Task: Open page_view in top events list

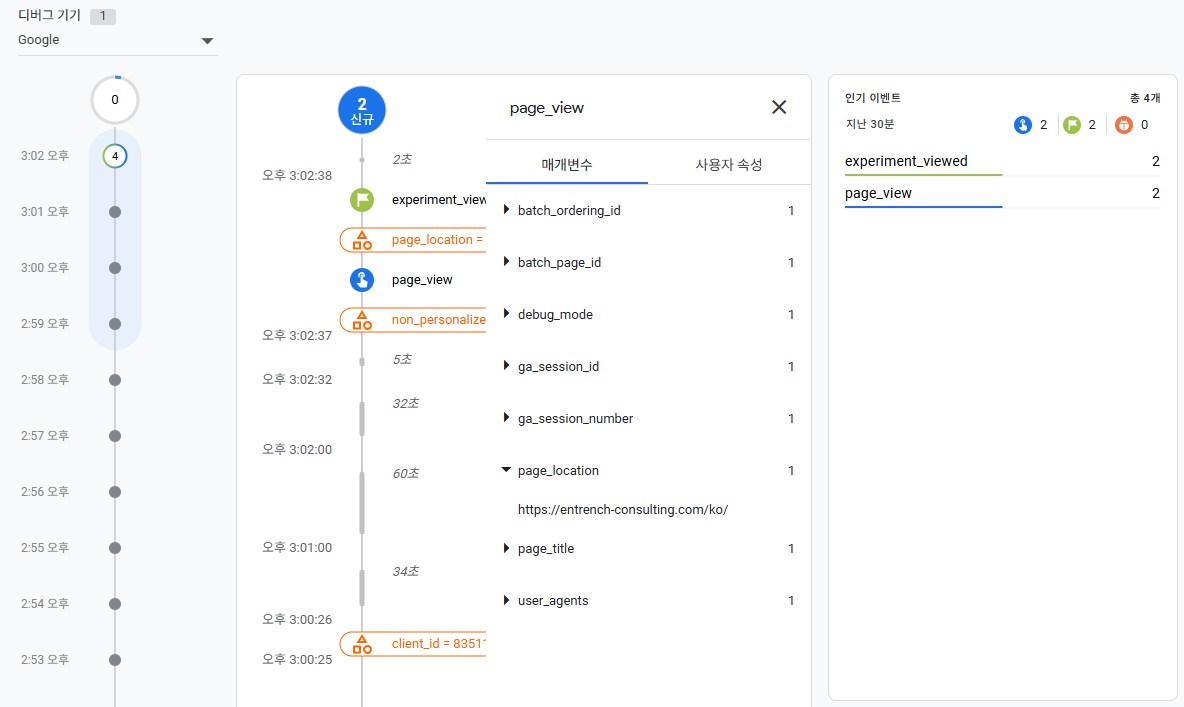Action: tap(878, 193)
